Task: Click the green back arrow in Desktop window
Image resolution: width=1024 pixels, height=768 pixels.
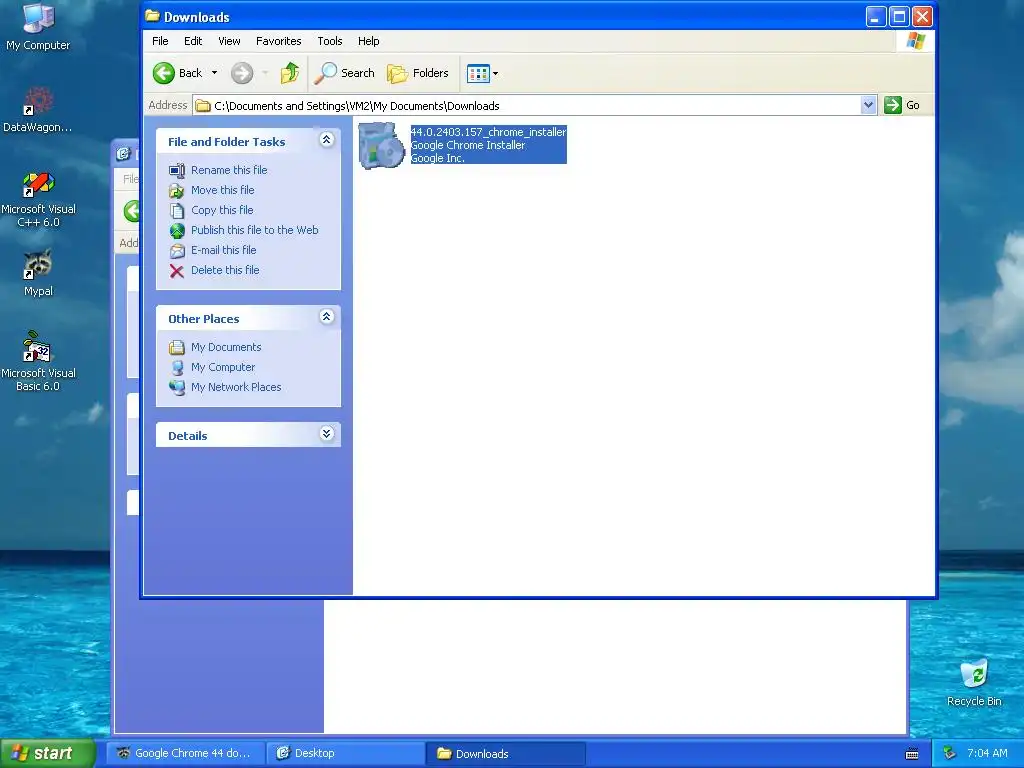Action: [132, 211]
